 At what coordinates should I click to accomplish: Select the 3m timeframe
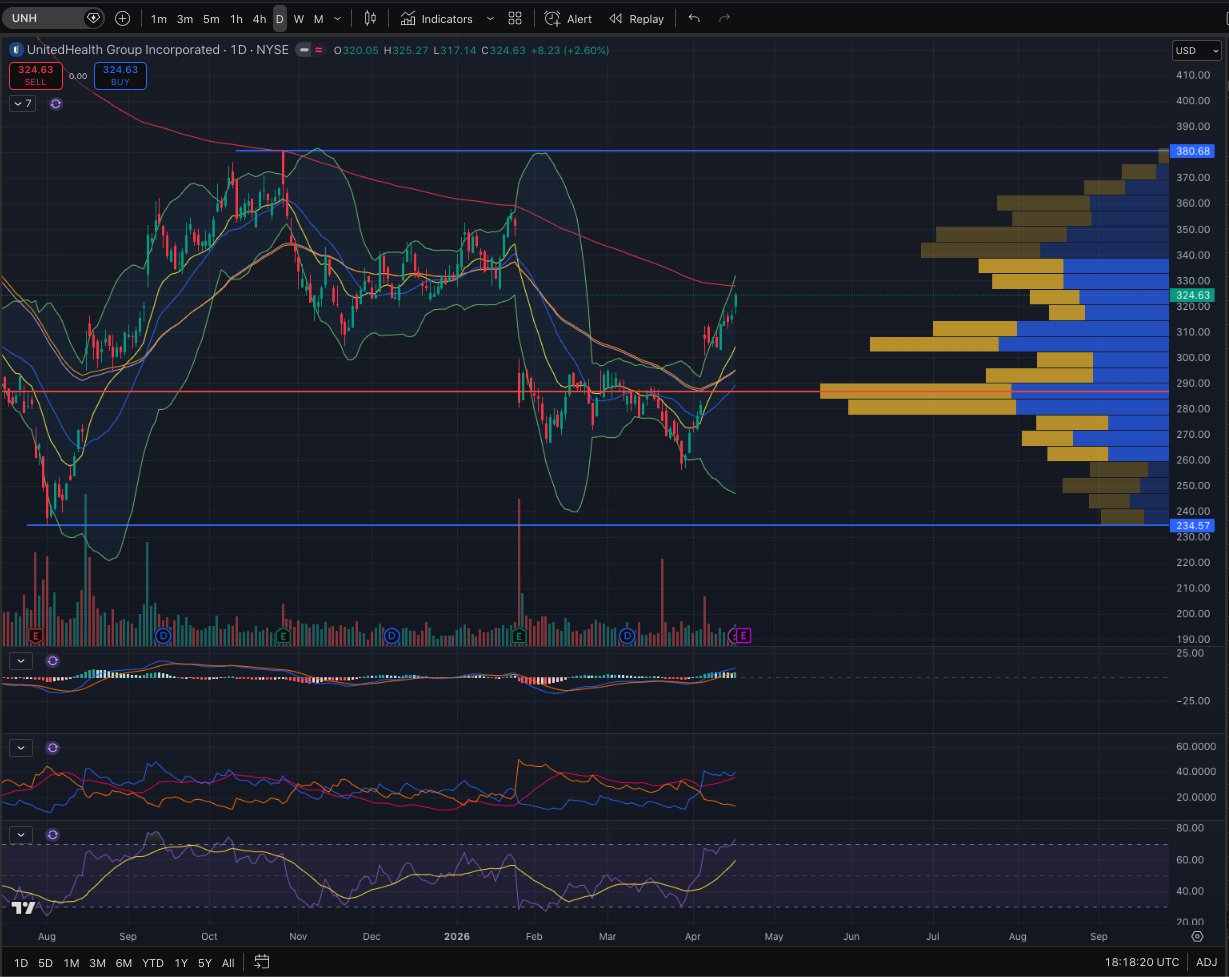185,19
